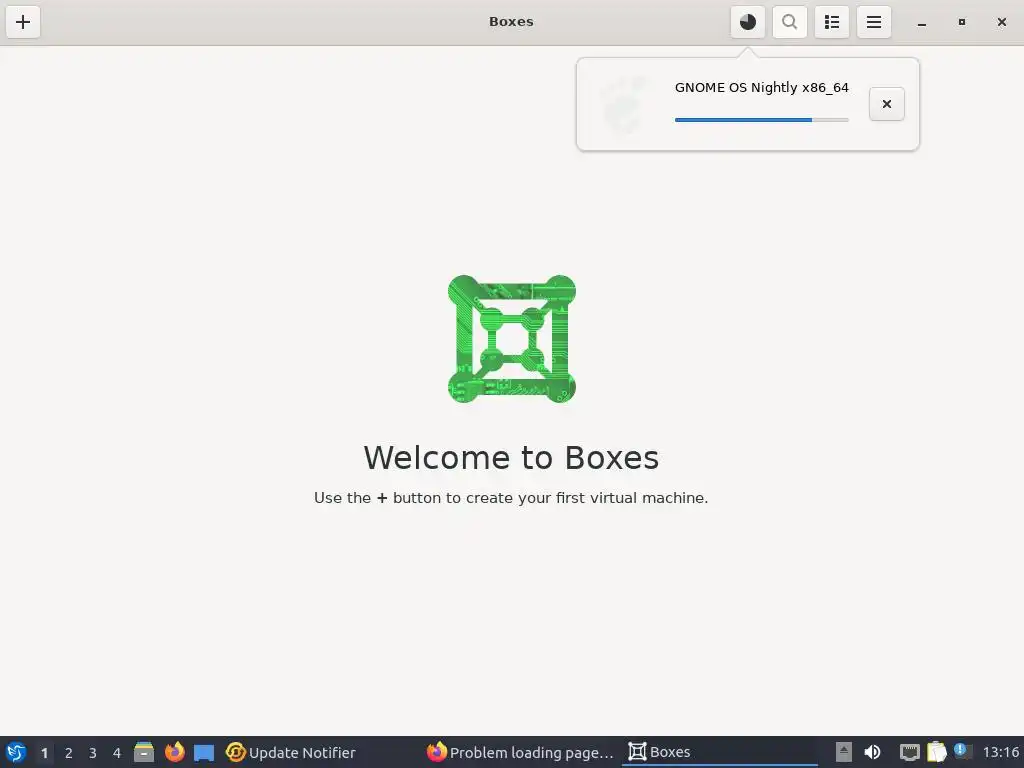This screenshot has height=768, width=1024.
Task: Click the first-virtual-machine hint text
Action: (x=511, y=498)
